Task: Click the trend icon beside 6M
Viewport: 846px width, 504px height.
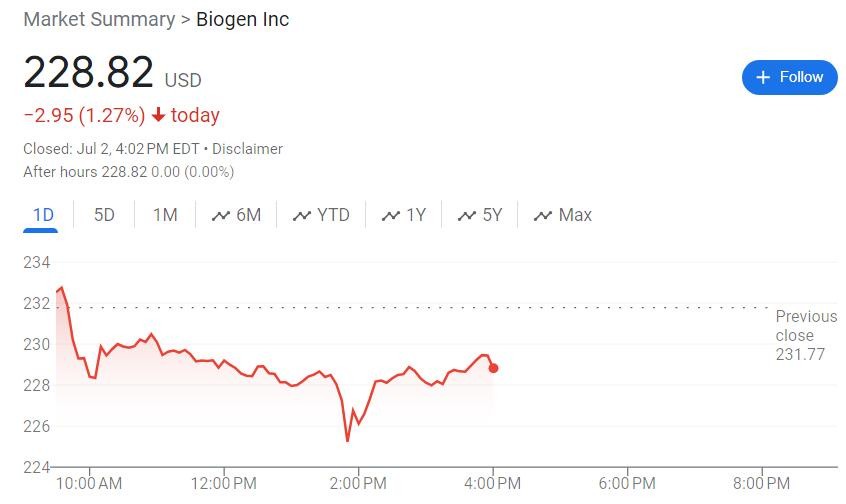Action: click(221, 216)
